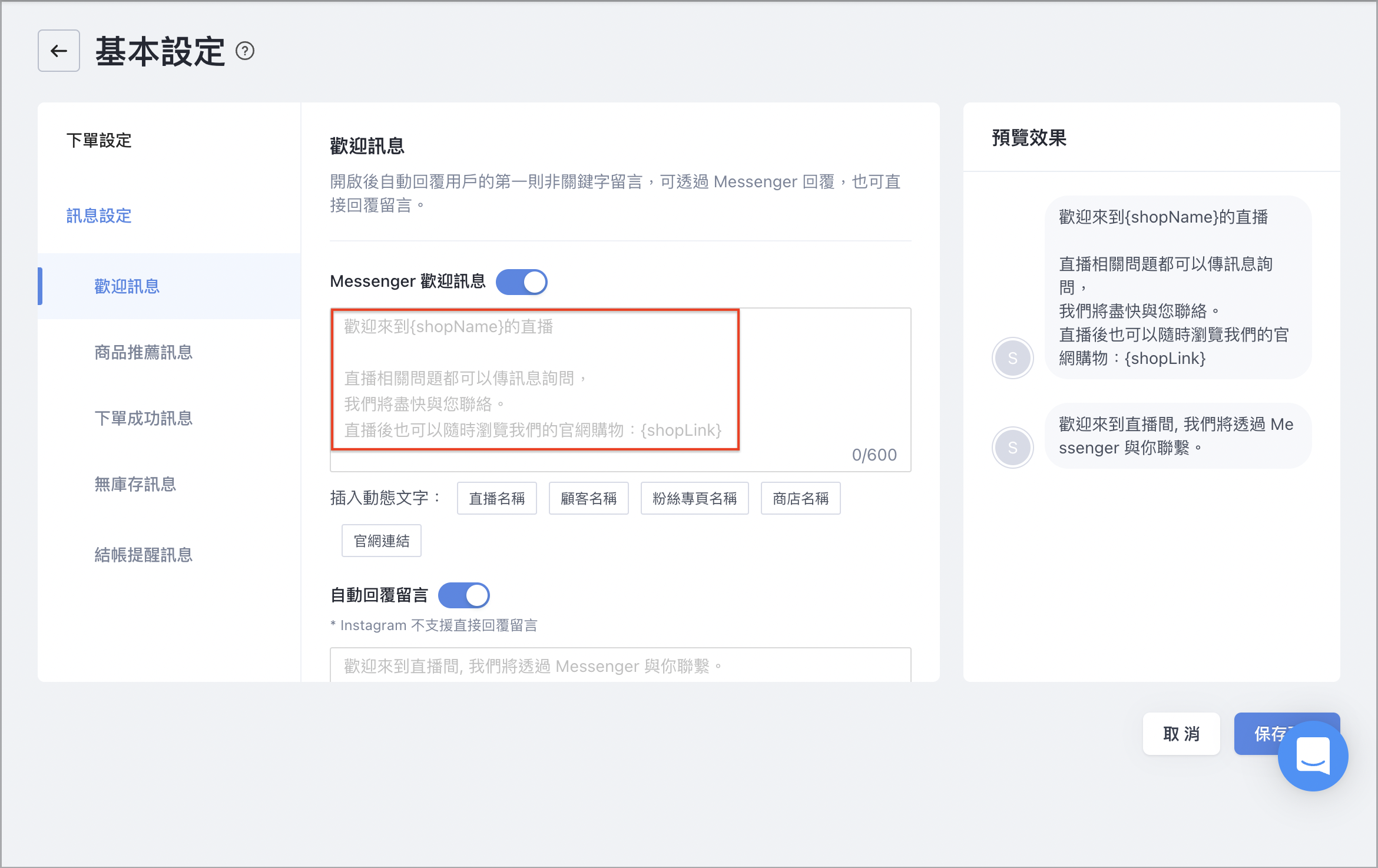Click the 歡迎訊息 section heading
Viewport: 1378px width, 868px height.
point(367,145)
